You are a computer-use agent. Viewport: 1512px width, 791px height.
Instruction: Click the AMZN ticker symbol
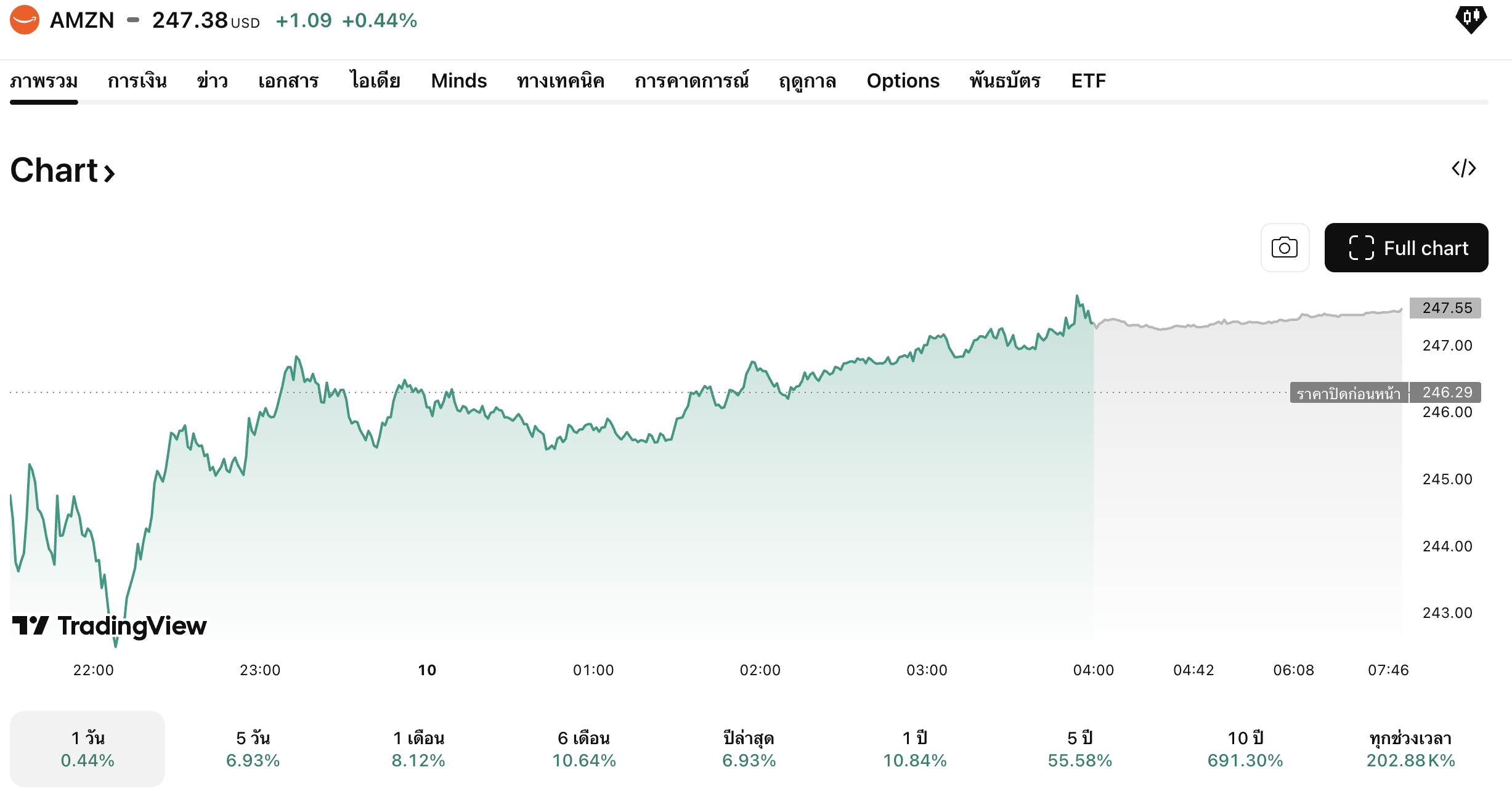pyautogui.click(x=82, y=20)
